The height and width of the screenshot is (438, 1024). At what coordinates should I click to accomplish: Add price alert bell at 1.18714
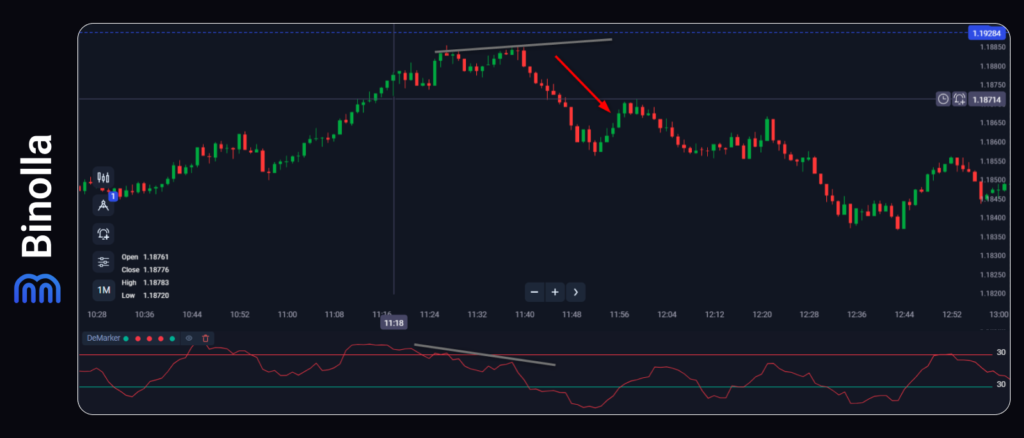[959, 99]
